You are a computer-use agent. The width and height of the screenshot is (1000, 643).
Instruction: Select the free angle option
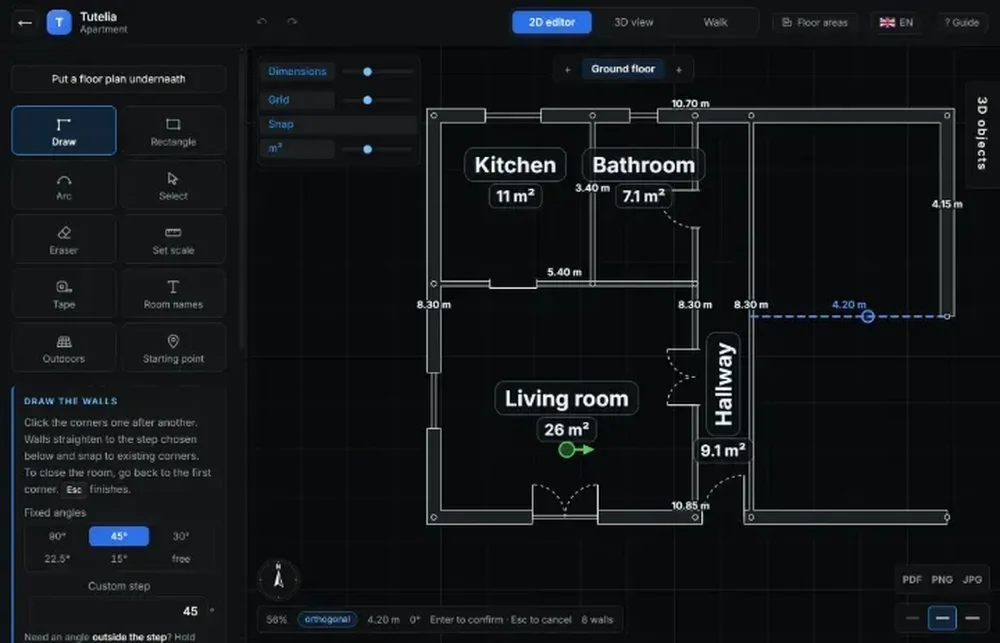click(x=181, y=559)
